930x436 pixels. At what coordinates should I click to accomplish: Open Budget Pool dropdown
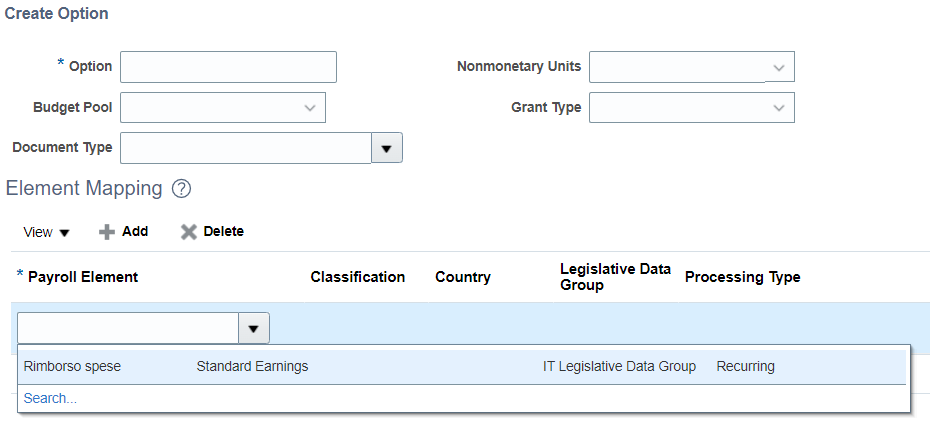(x=223, y=107)
